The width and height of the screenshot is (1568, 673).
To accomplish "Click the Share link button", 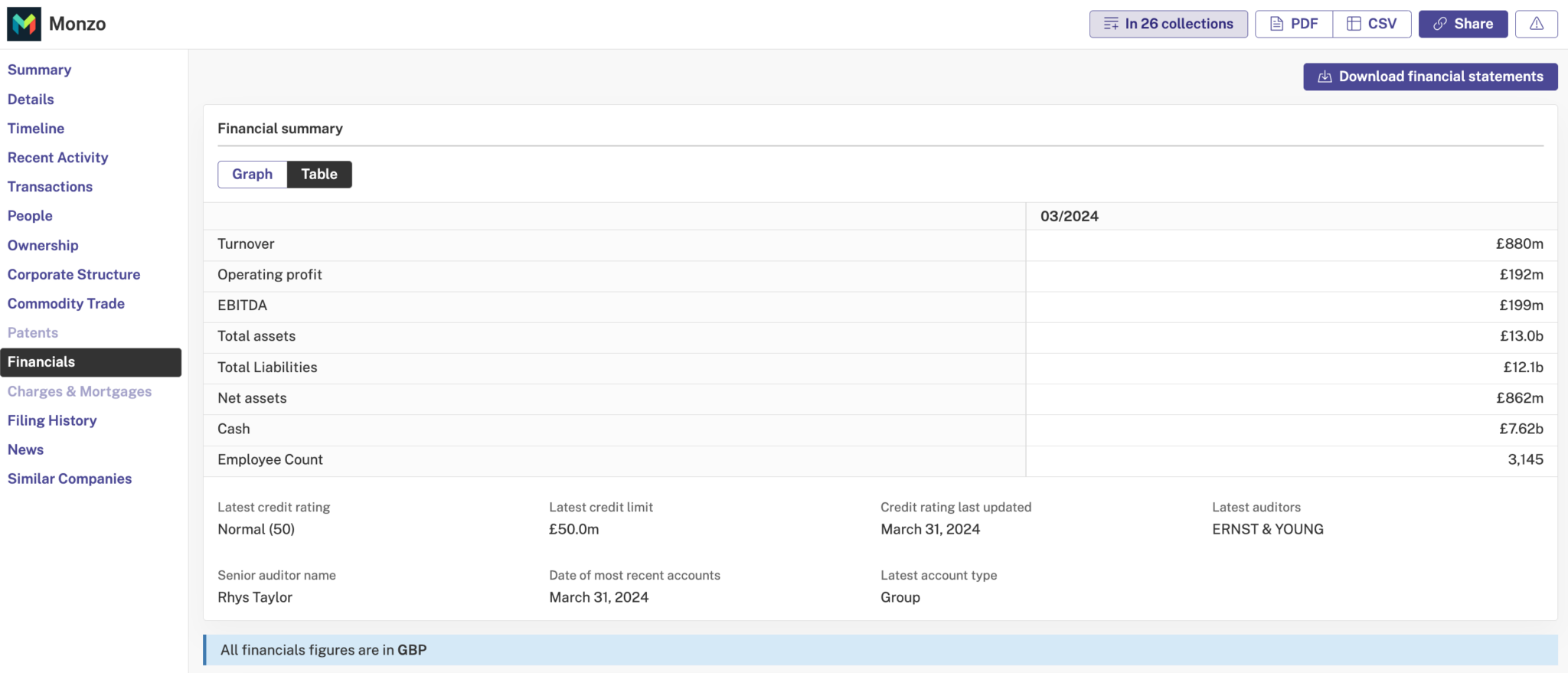I will [1462, 25].
